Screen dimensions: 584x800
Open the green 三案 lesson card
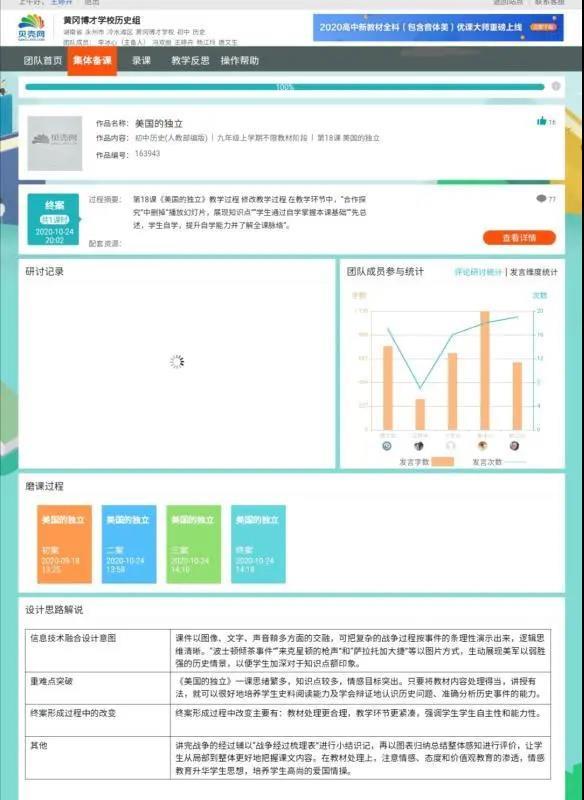click(x=194, y=544)
